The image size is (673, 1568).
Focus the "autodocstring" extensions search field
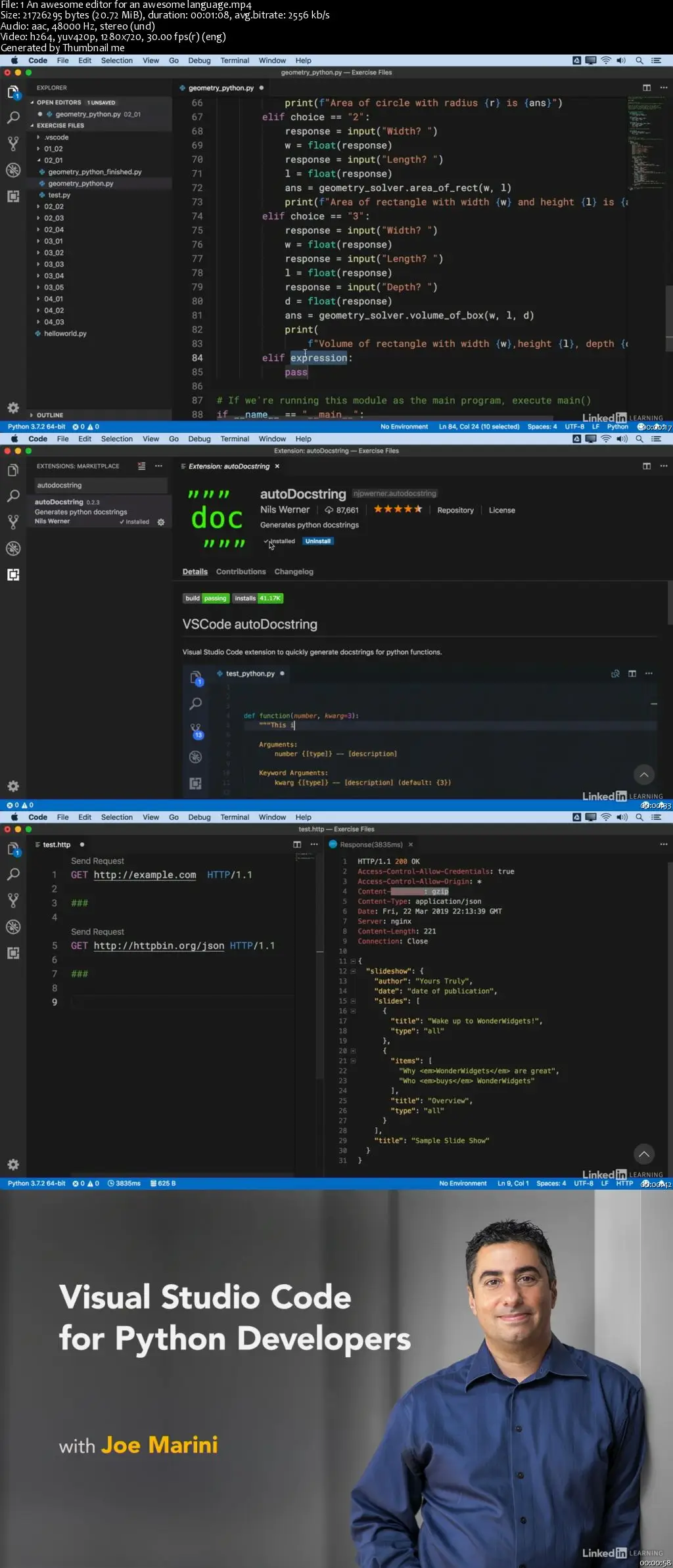101,485
